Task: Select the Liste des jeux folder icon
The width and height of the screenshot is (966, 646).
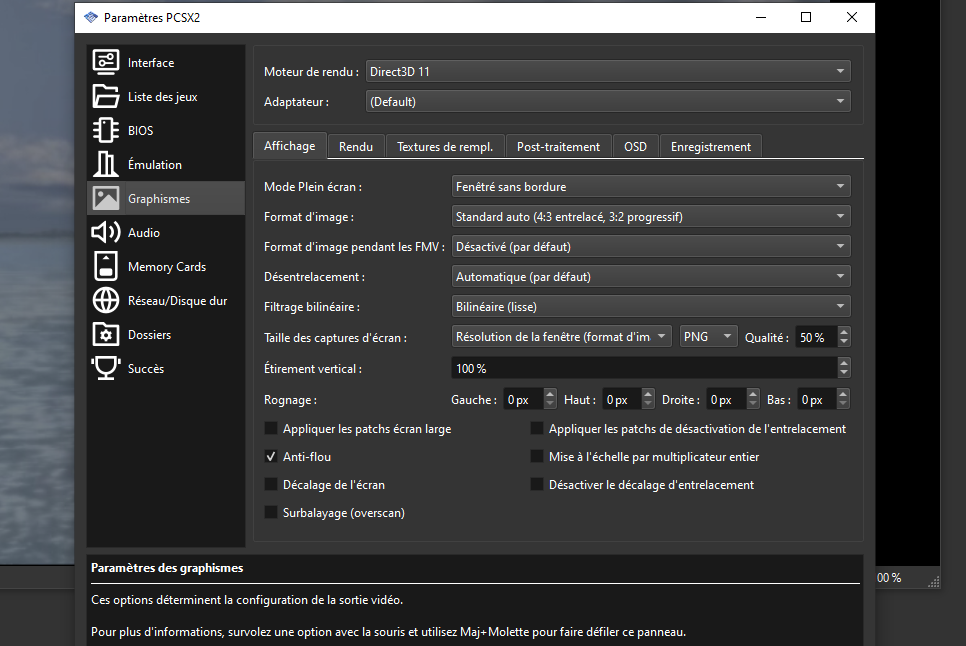Action: tap(105, 97)
